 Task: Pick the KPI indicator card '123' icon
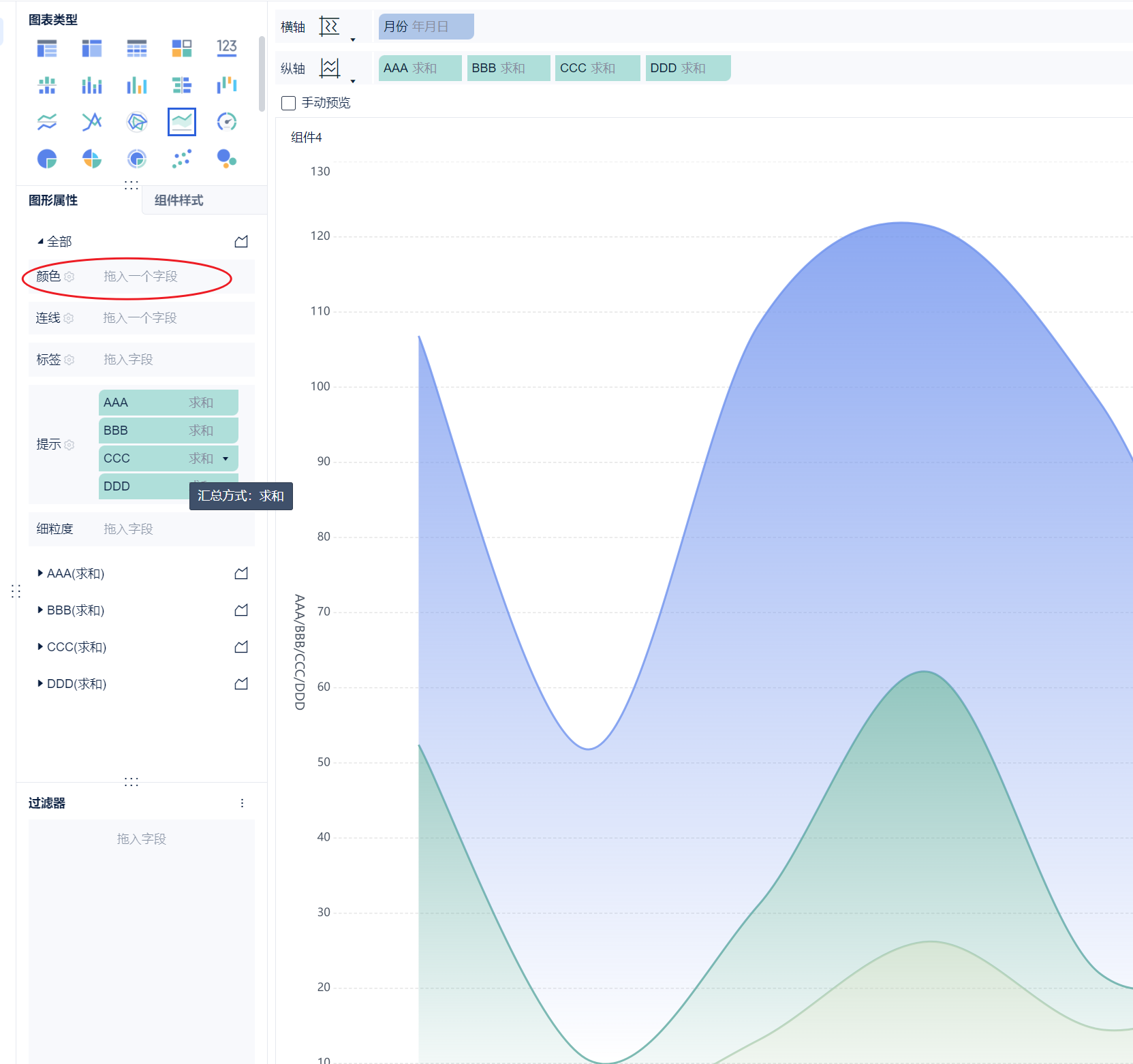tap(226, 48)
